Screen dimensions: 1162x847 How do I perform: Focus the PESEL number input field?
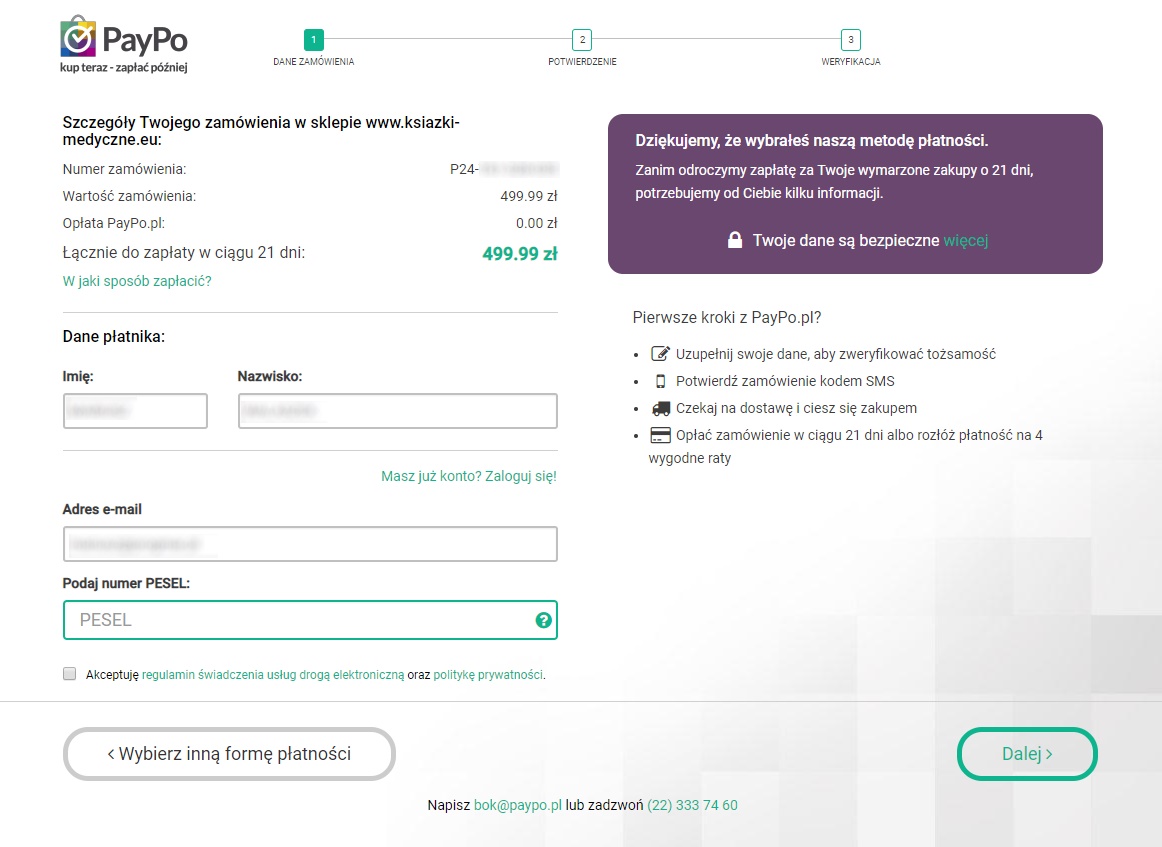click(311, 620)
